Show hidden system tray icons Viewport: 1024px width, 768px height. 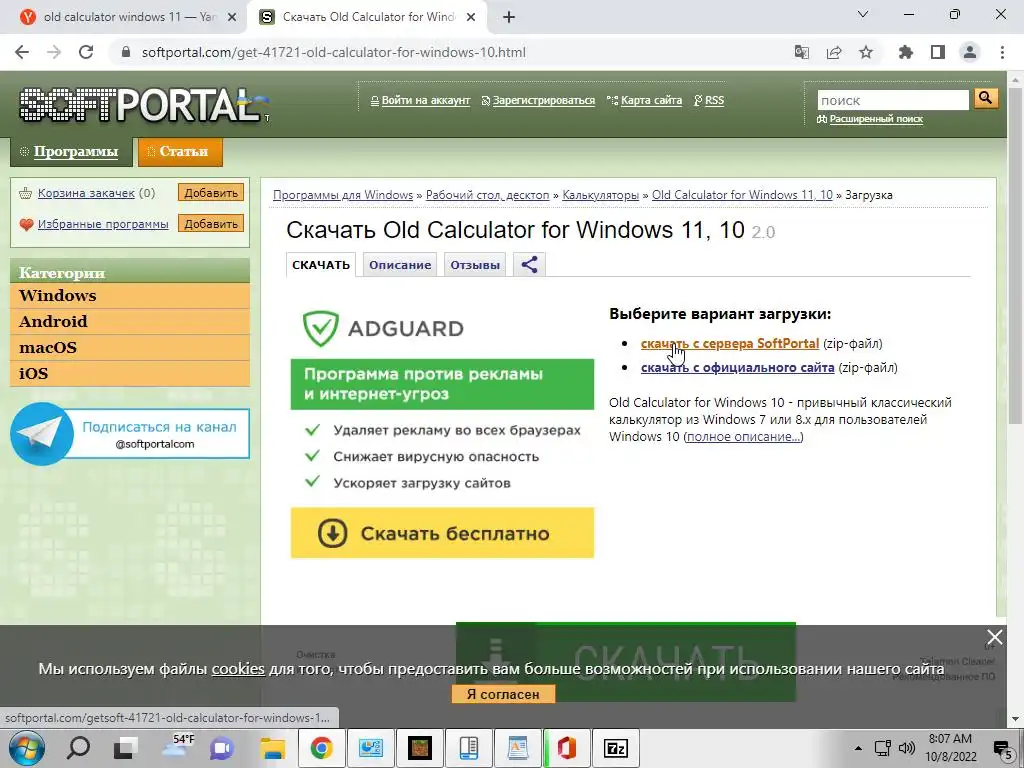coord(858,748)
